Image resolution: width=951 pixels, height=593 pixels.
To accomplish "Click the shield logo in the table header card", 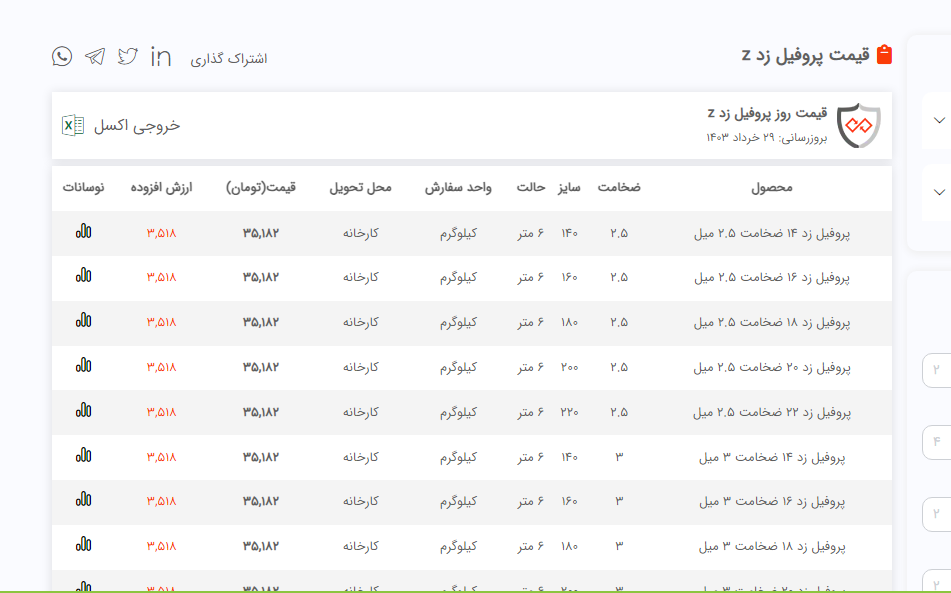I will tap(859, 125).
